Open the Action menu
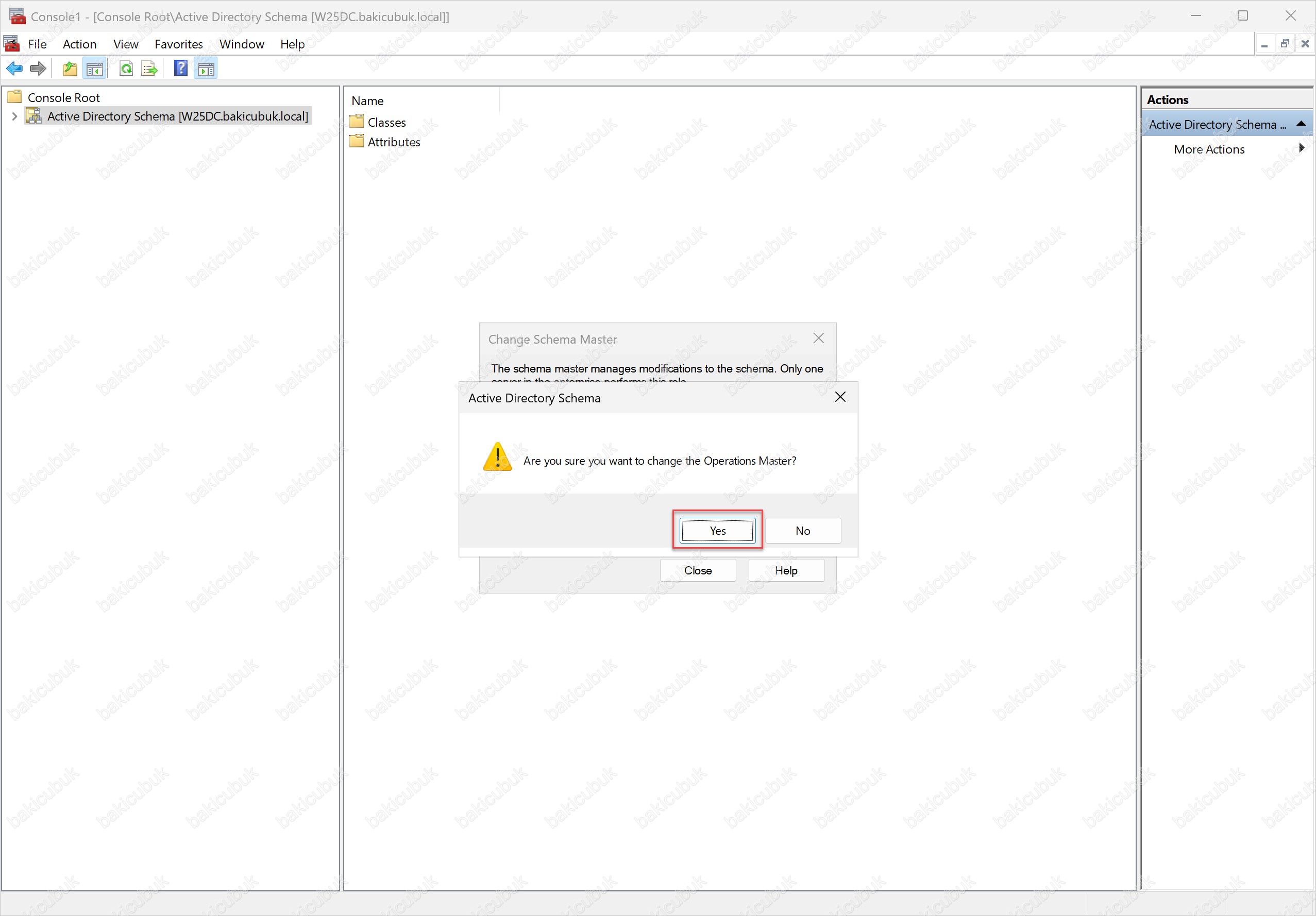 (x=80, y=44)
